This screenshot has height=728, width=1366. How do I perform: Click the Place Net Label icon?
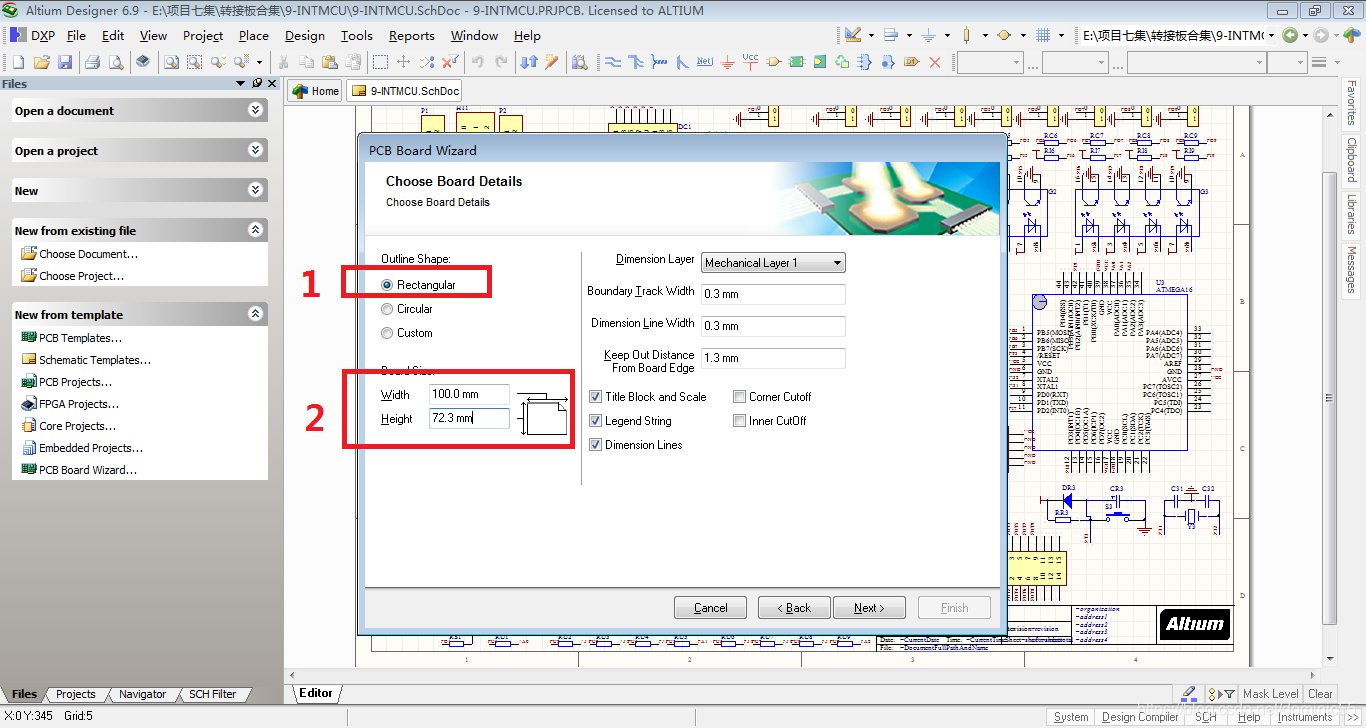[x=704, y=61]
